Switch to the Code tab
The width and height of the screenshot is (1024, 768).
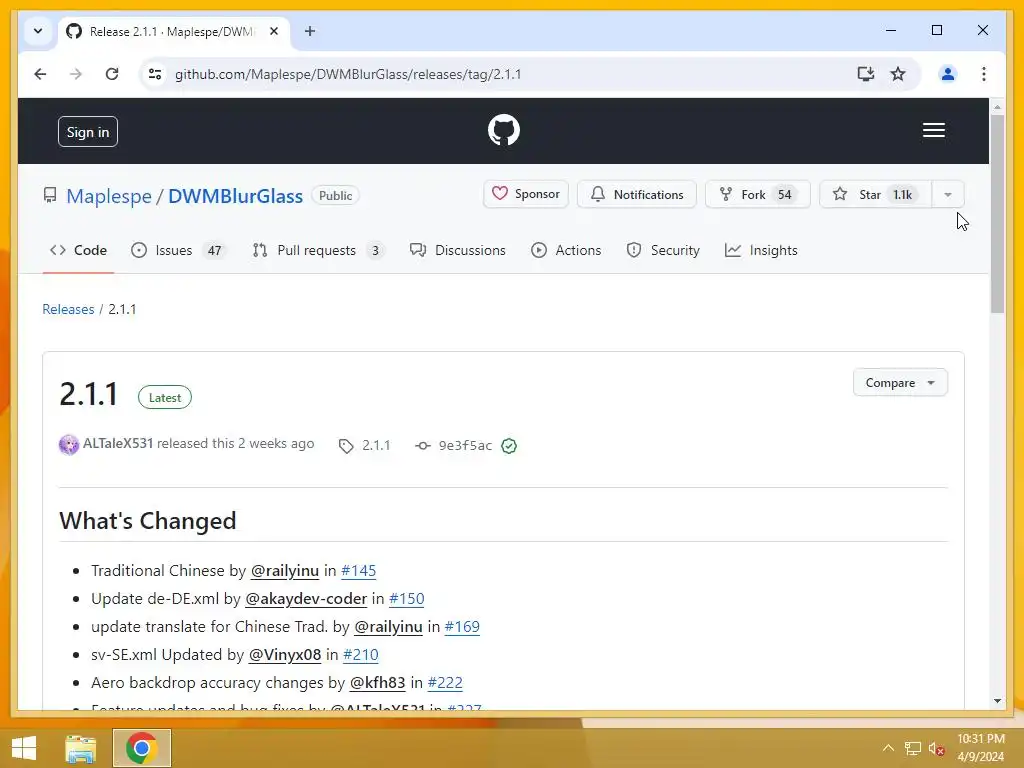point(78,250)
